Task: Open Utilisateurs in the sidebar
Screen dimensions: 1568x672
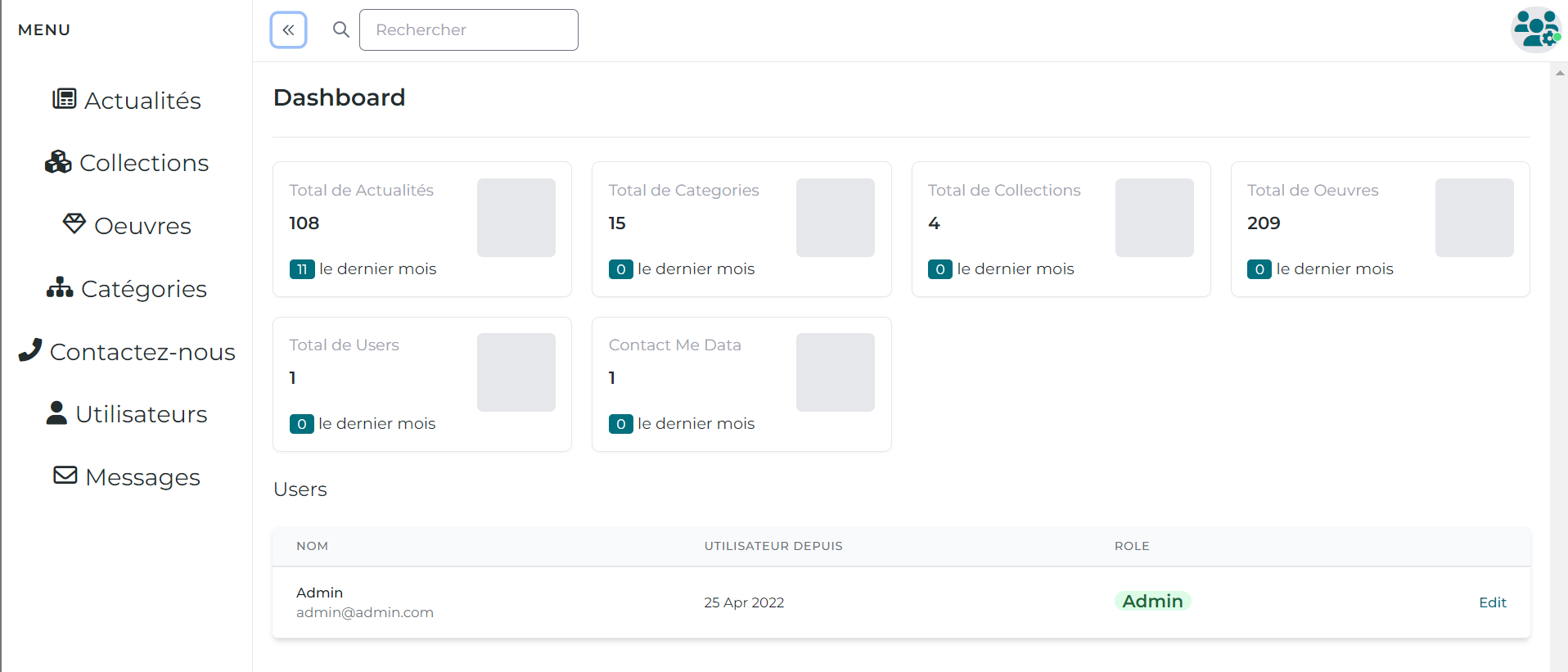Action: click(127, 413)
